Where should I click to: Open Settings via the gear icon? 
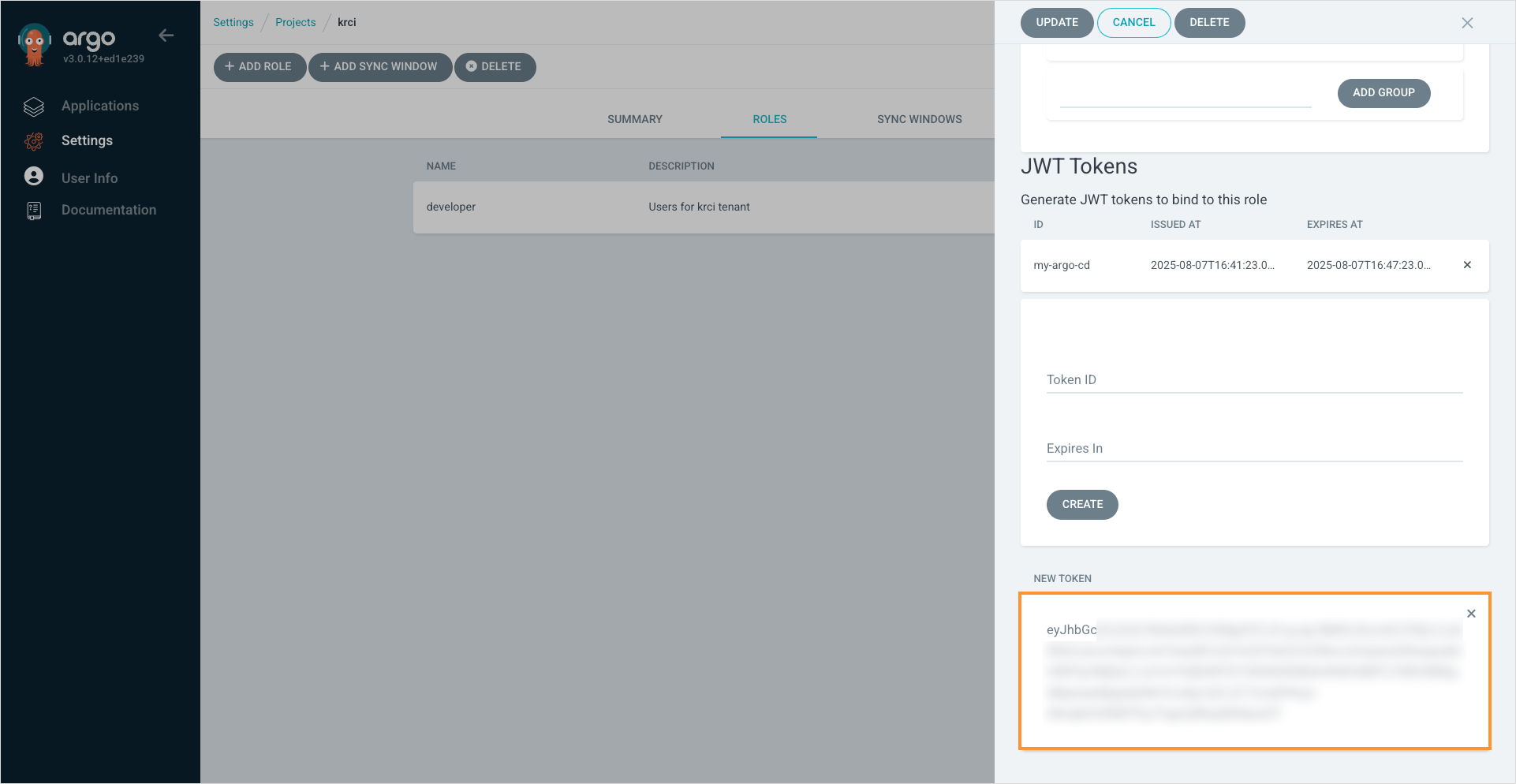(x=33, y=140)
